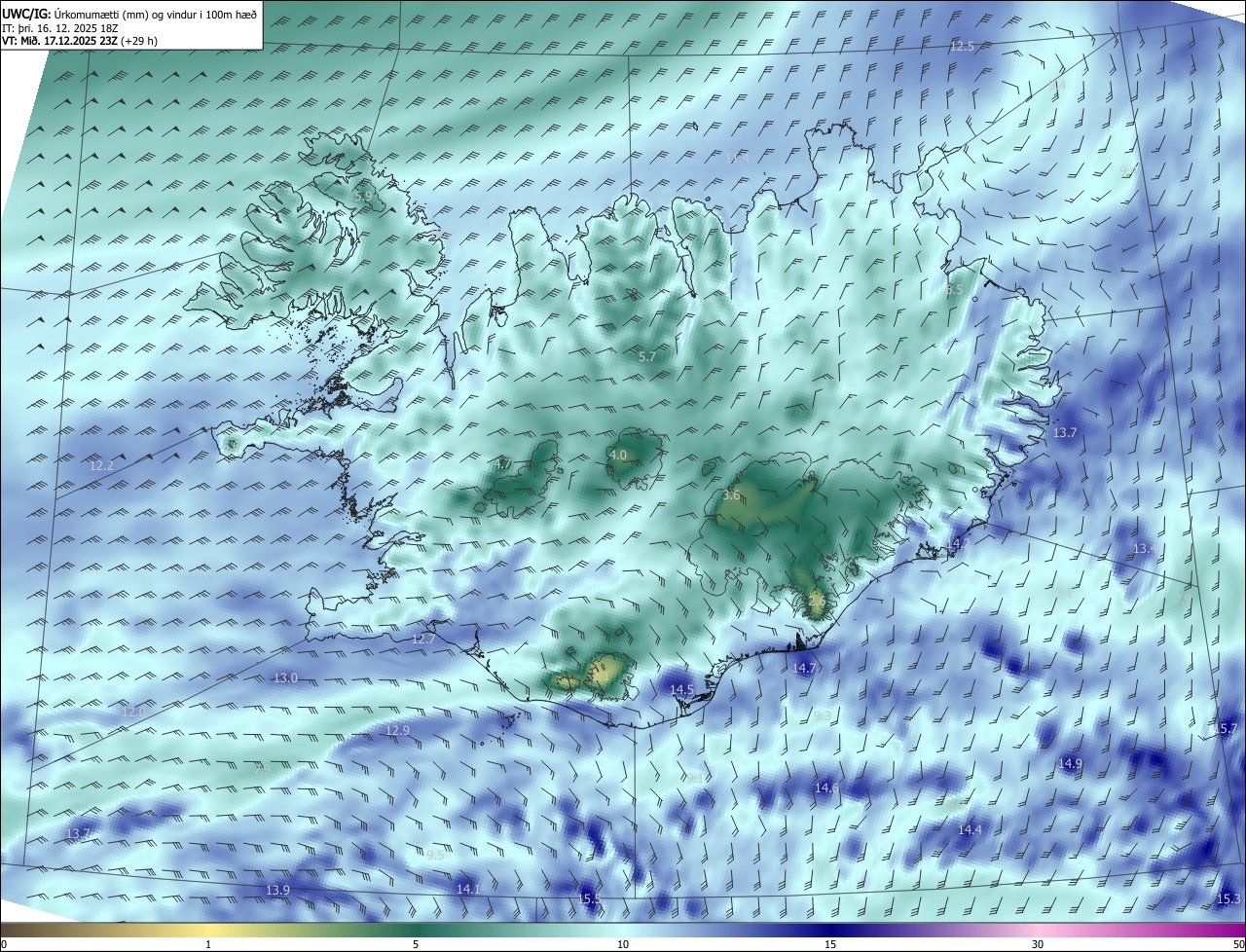Click the '14.6' value over the southern sea

click(826, 787)
